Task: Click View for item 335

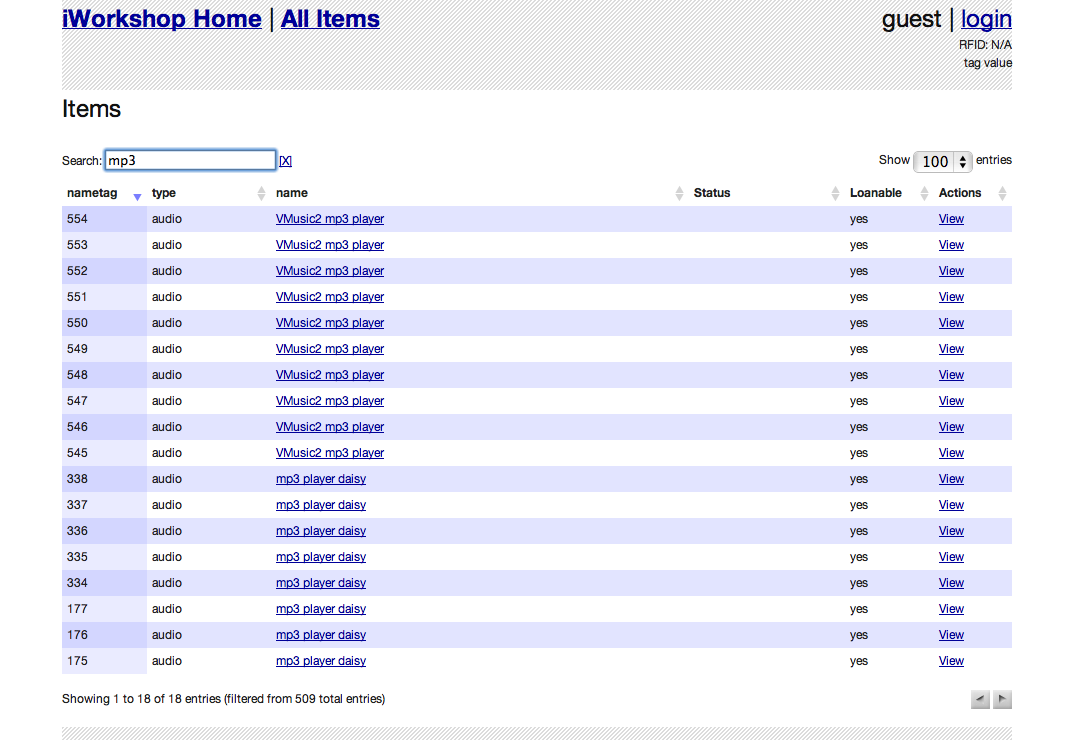Action: pyautogui.click(x=951, y=557)
